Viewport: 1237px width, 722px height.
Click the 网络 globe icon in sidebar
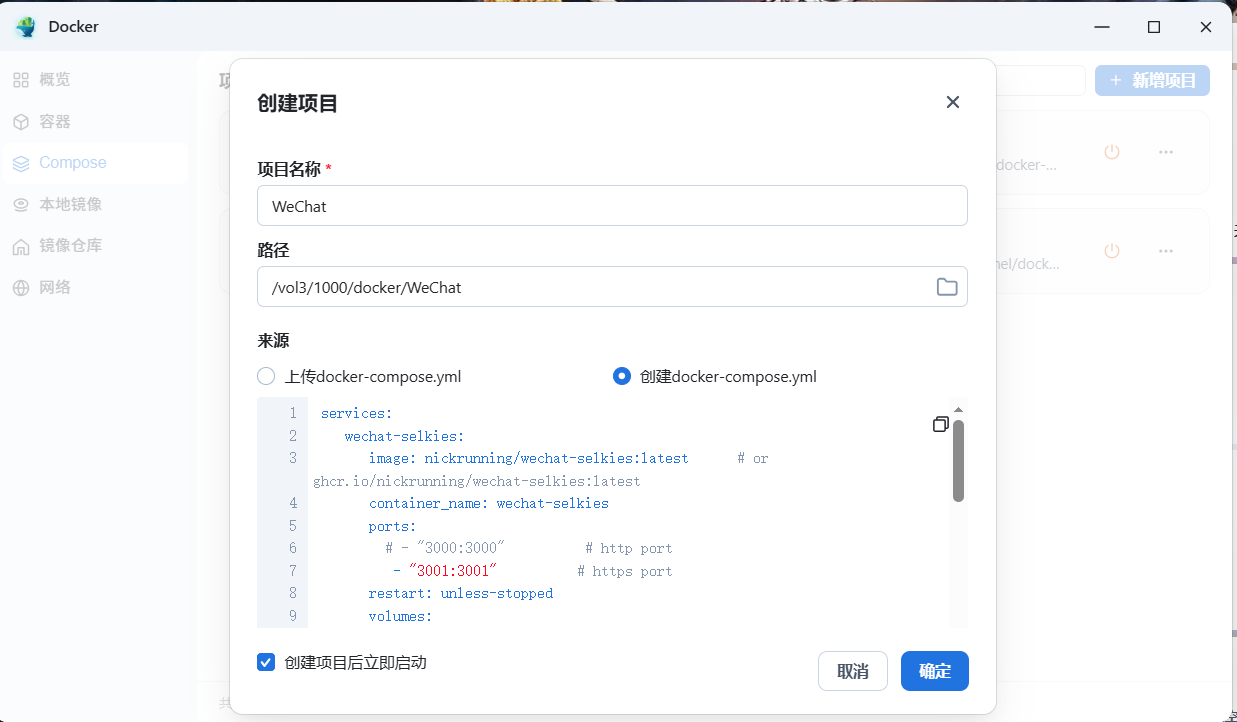(21, 288)
